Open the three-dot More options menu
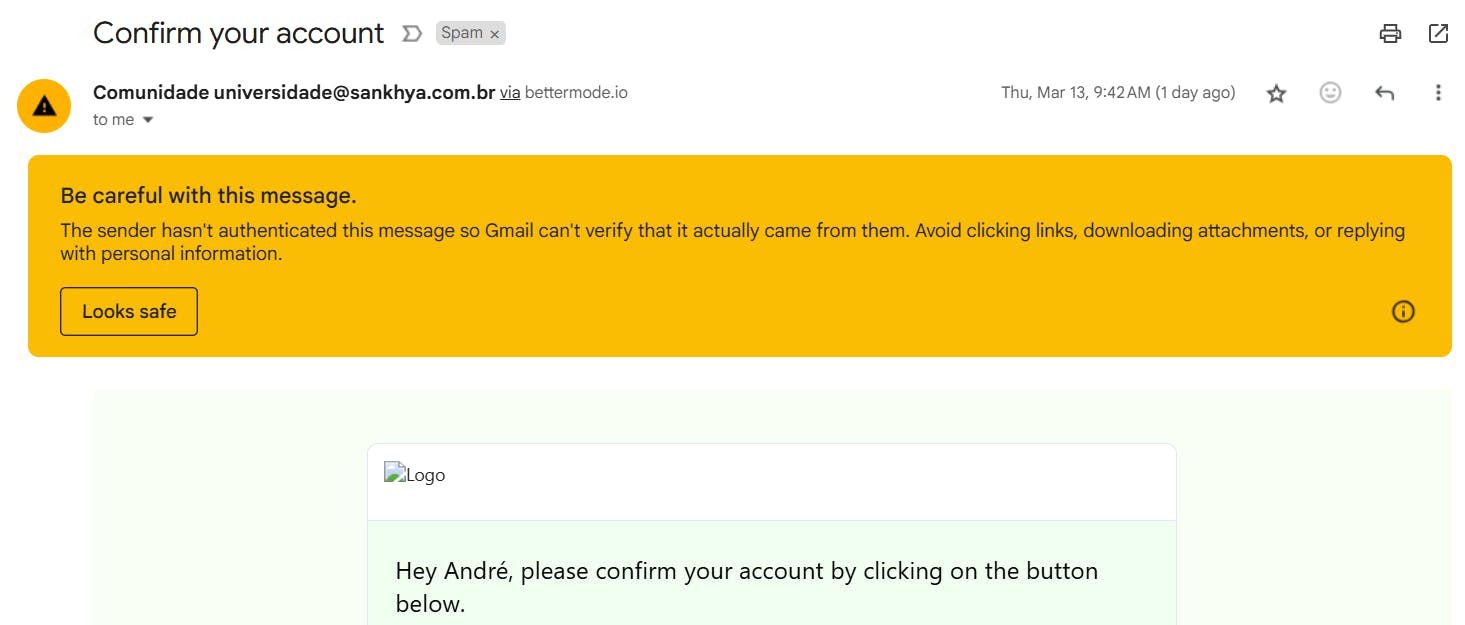The image size is (1465, 625). click(1438, 93)
